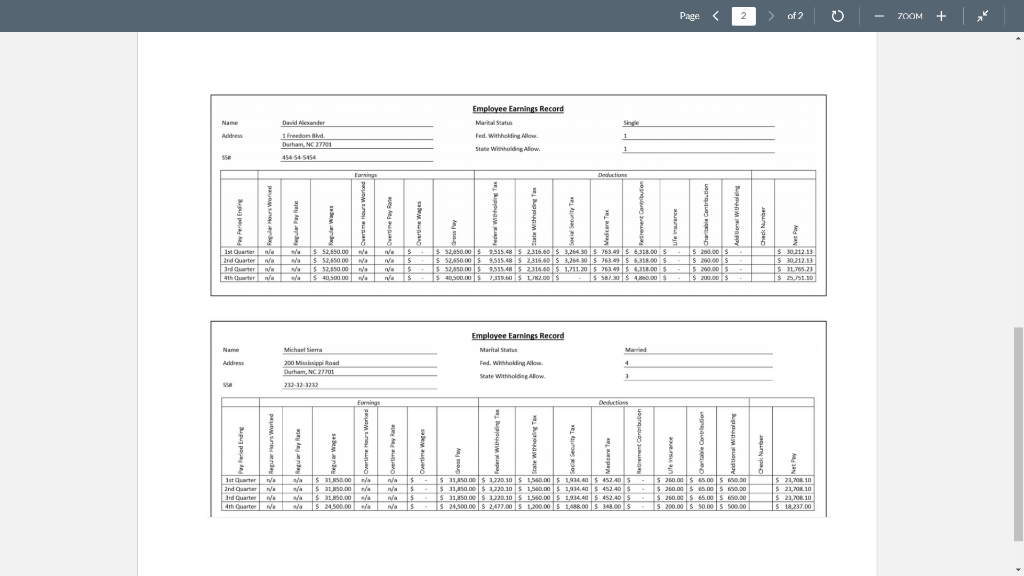
Task: Click the name David Alexander
Action: (x=305, y=122)
